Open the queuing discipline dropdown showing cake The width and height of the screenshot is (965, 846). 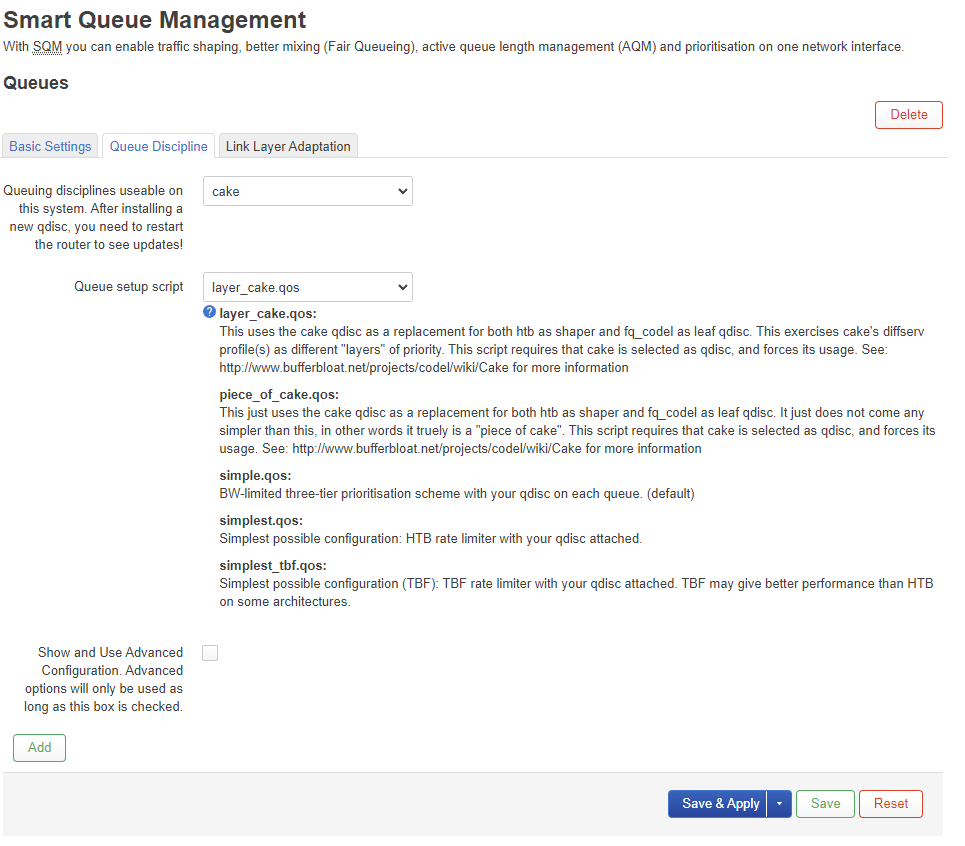[307, 191]
